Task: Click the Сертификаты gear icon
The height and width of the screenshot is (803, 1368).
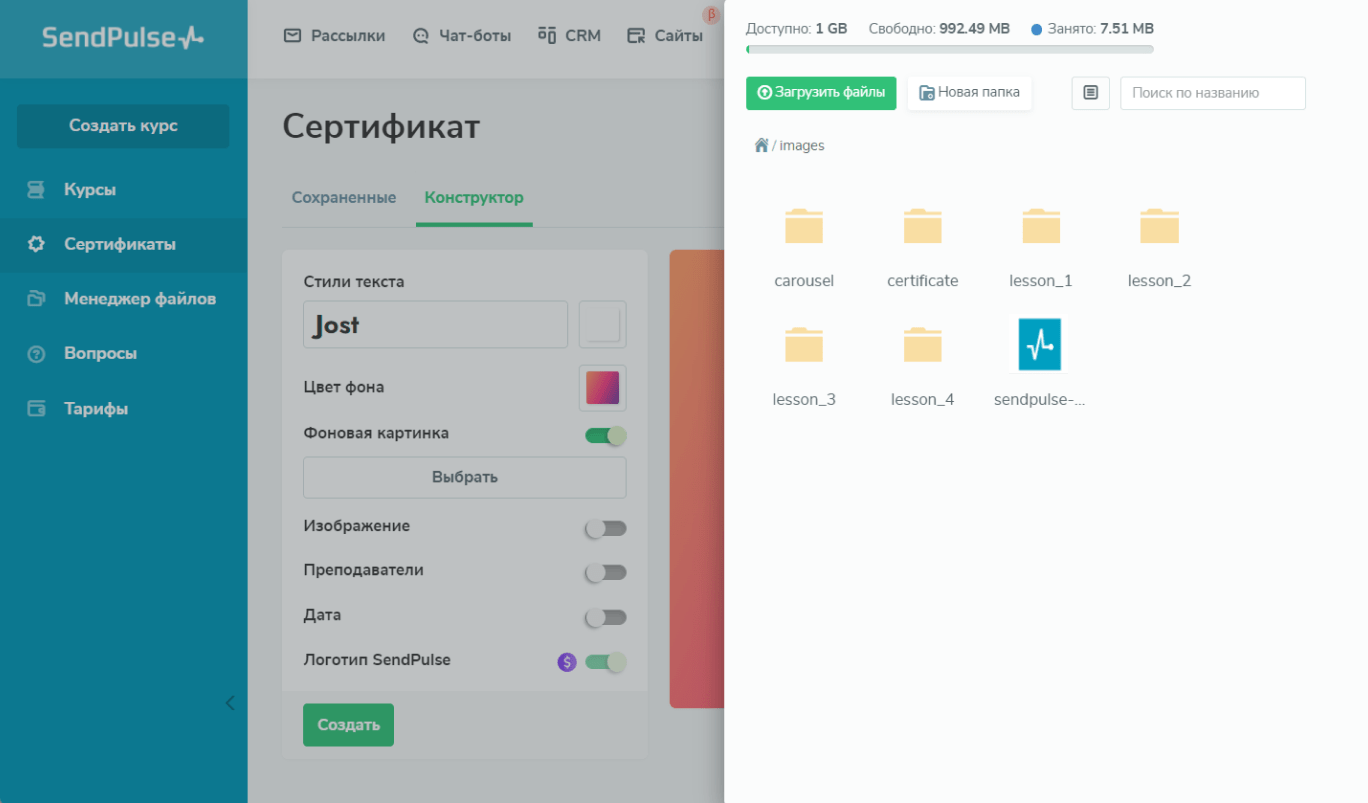Action: click(x=37, y=244)
